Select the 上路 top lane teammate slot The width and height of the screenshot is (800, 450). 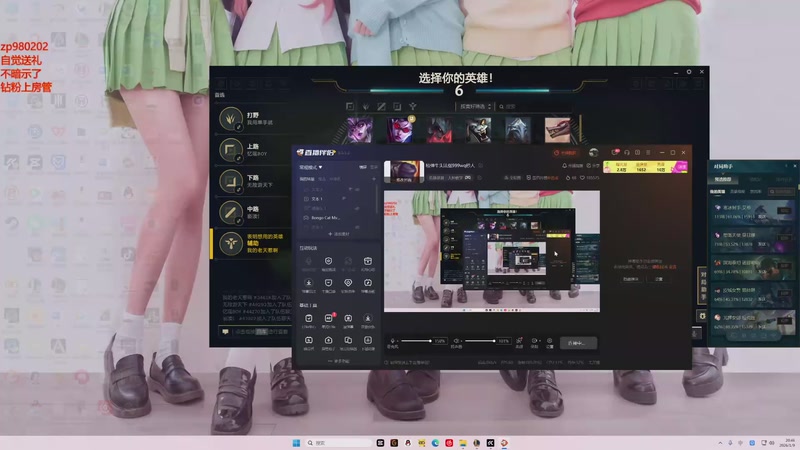point(253,150)
